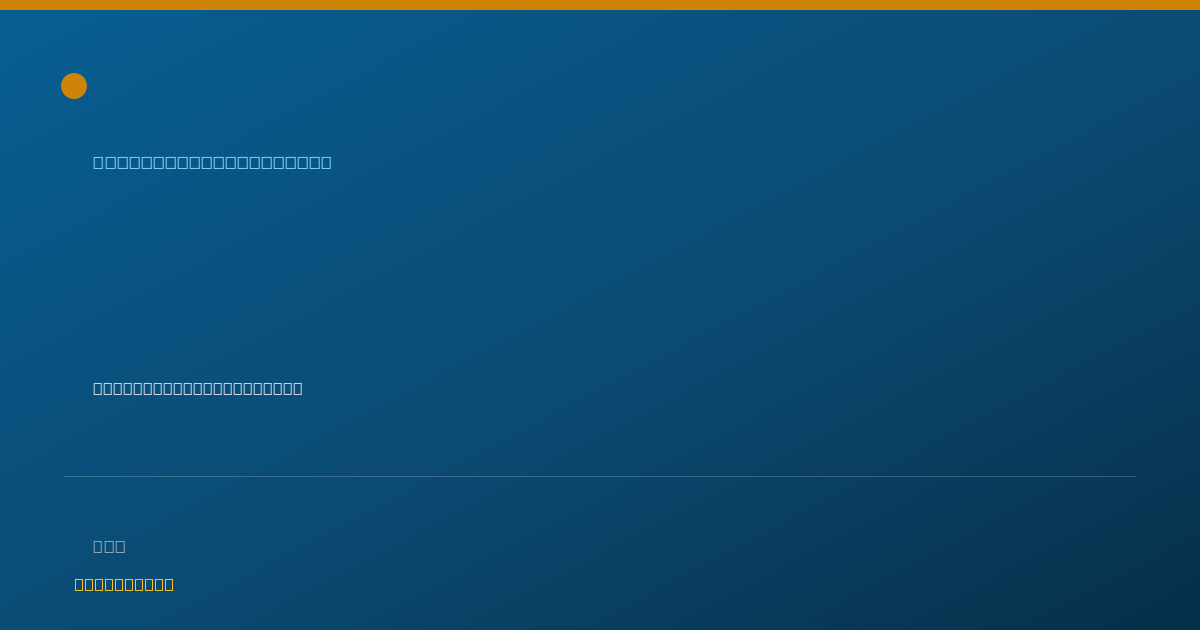This screenshot has height=630, width=1200.
Task: Click the short gray label below divider
Action: pyautogui.click(x=109, y=546)
